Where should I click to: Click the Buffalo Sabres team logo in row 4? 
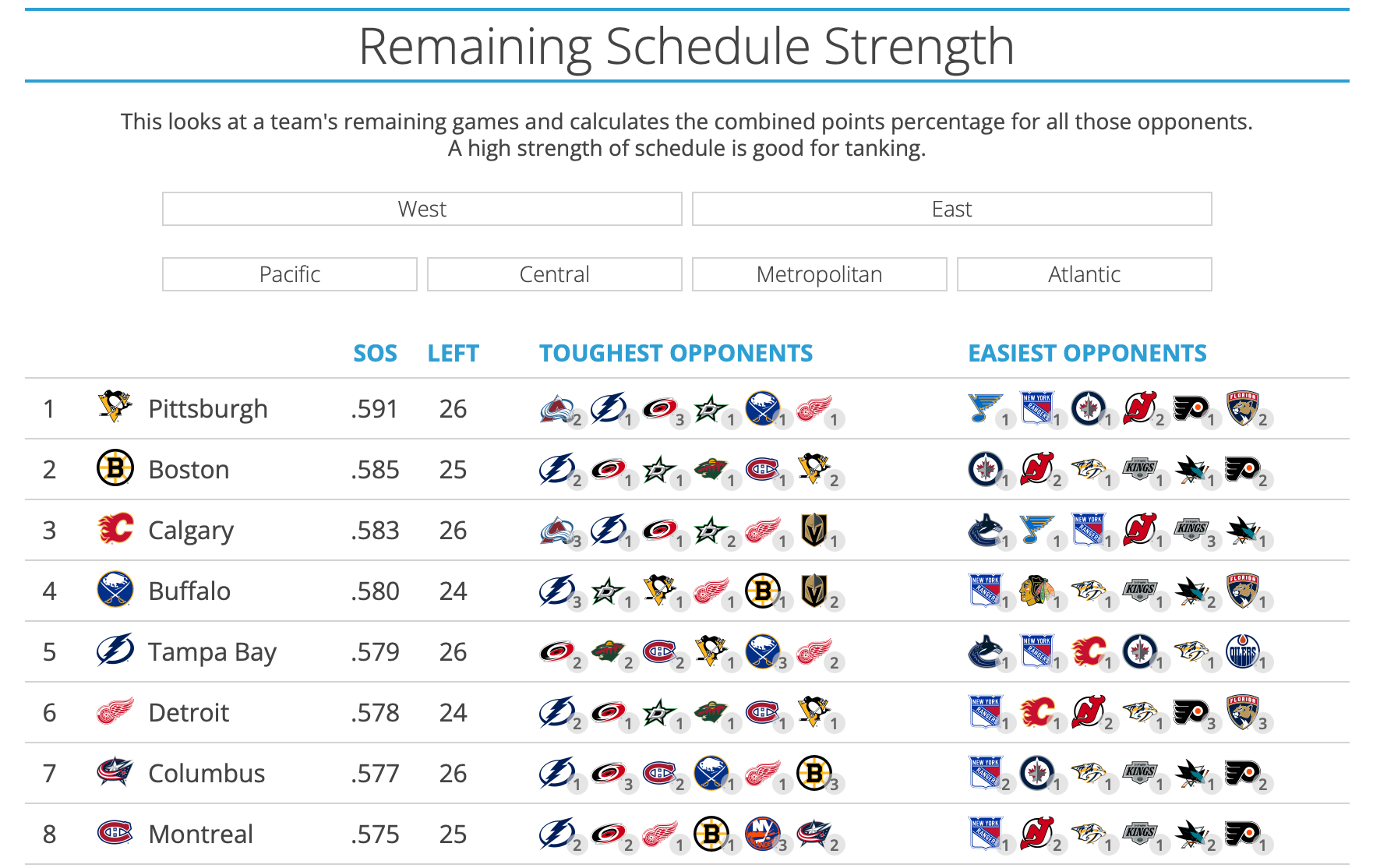[115, 589]
